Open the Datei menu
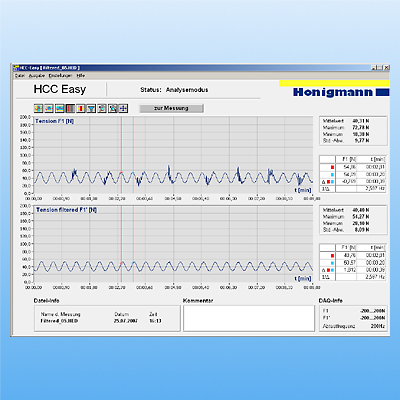400x400 pixels. click(x=20, y=76)
